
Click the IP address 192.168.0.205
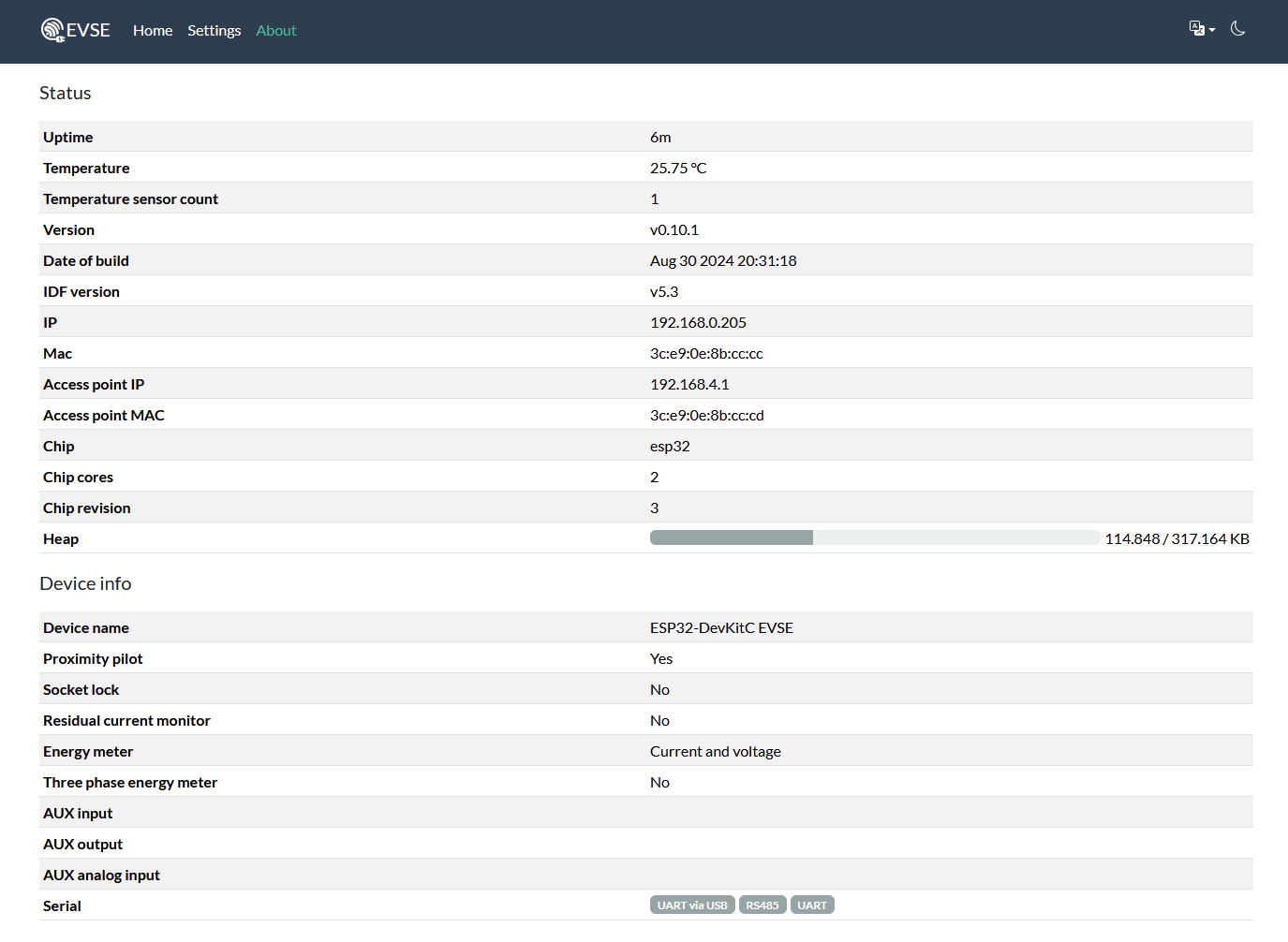click(x=698, y=322)
